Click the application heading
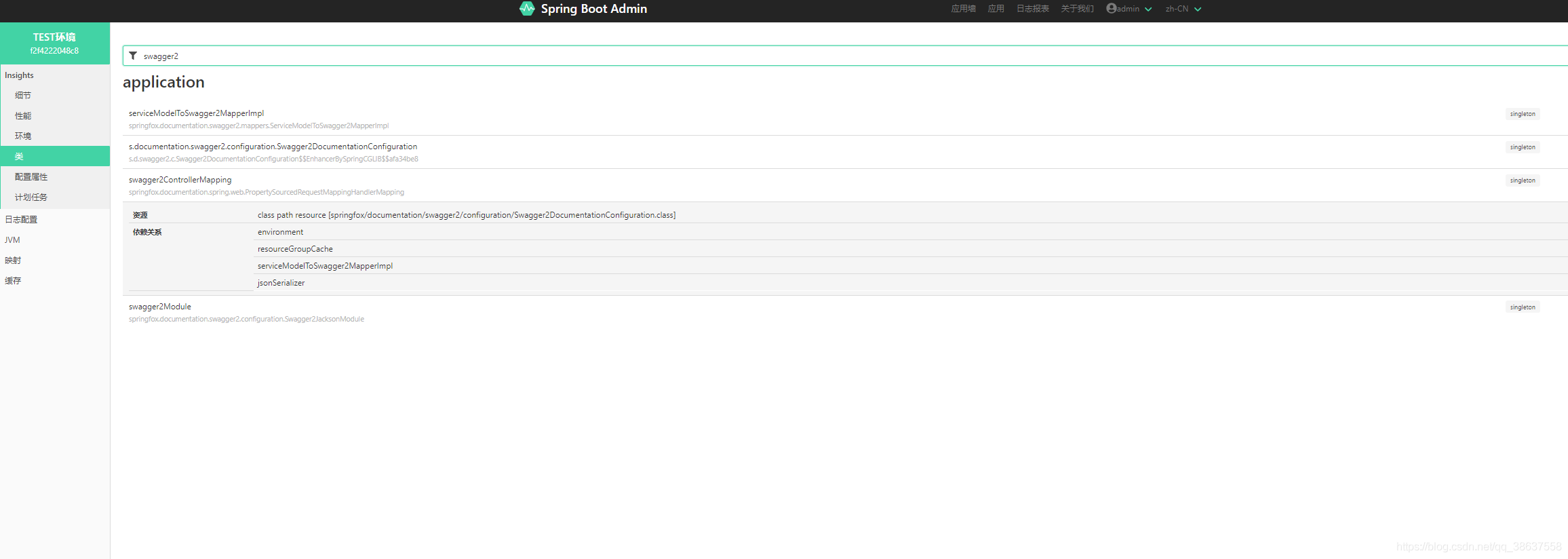The height and width of the screenshot is (559, 1568). tap(163, 82)
